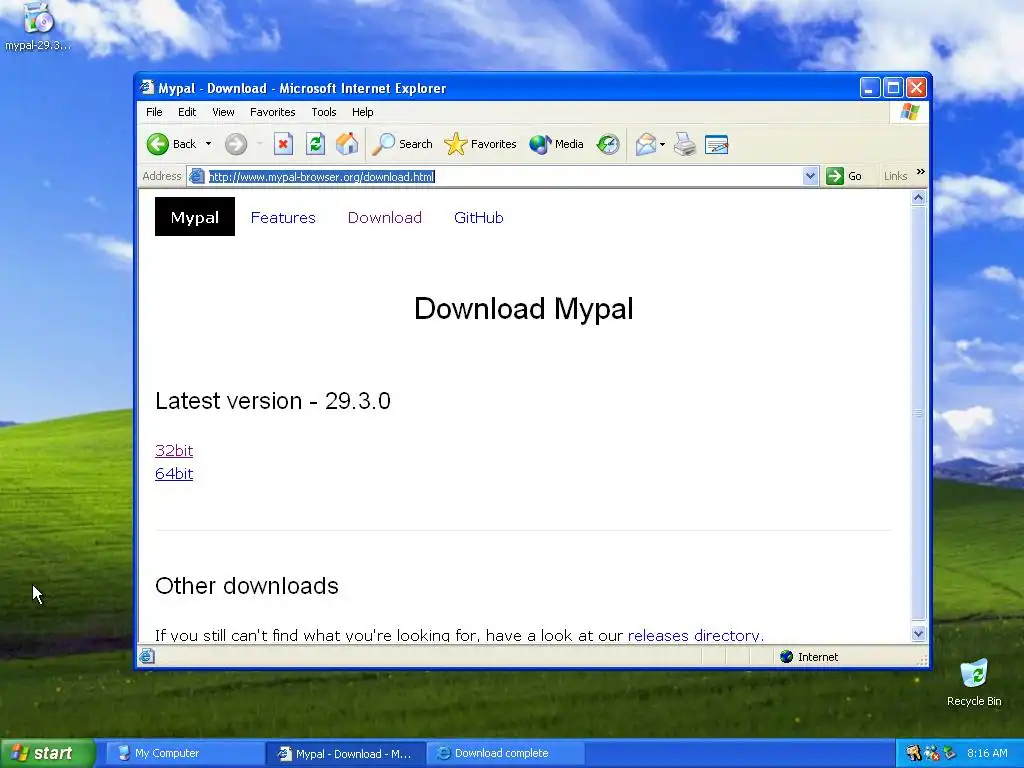Click the Other downloads heading
This screenshot has width=1024, height=768.
[247, 586]
